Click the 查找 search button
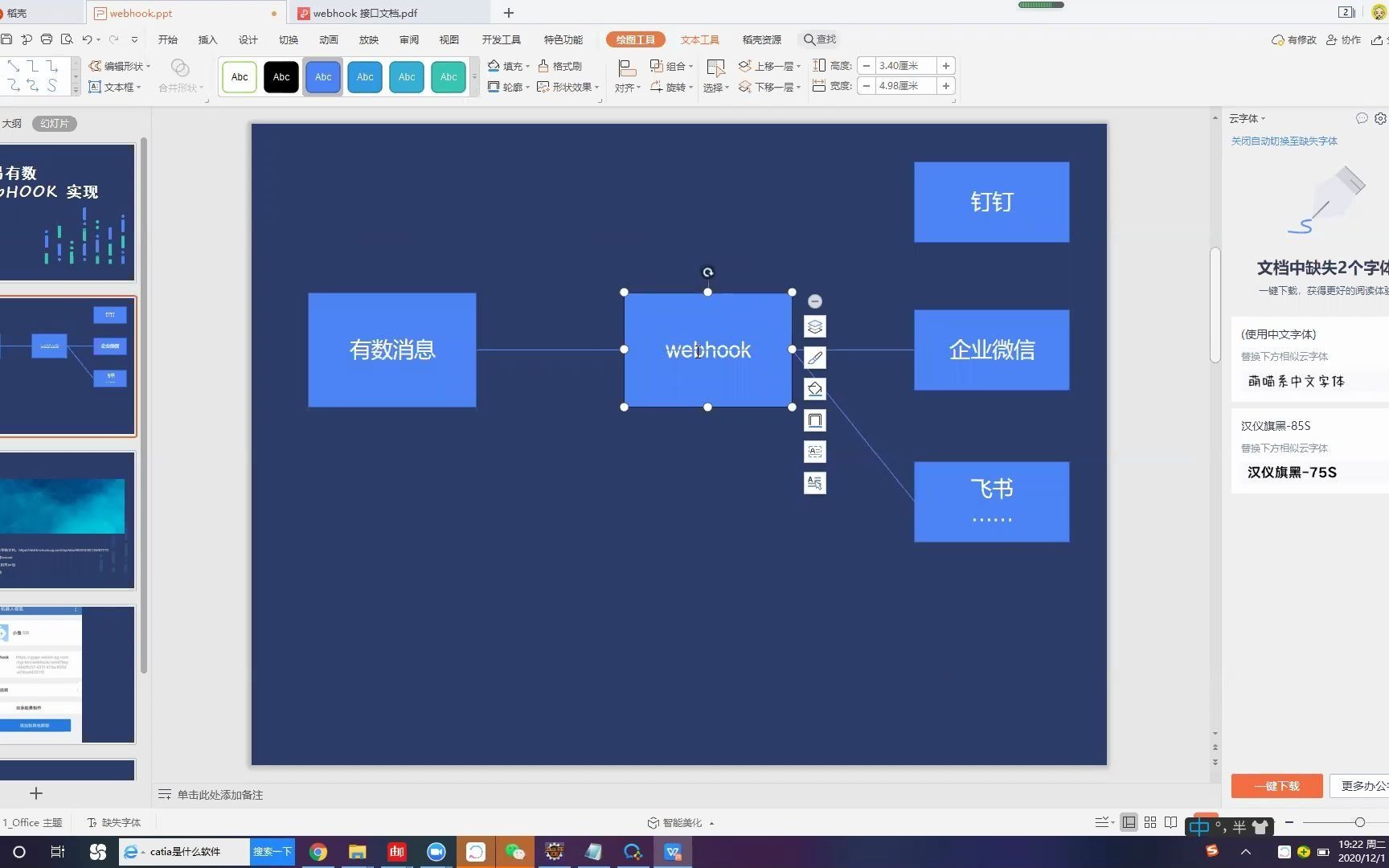Screen dimensions: 1389x868 820,39
